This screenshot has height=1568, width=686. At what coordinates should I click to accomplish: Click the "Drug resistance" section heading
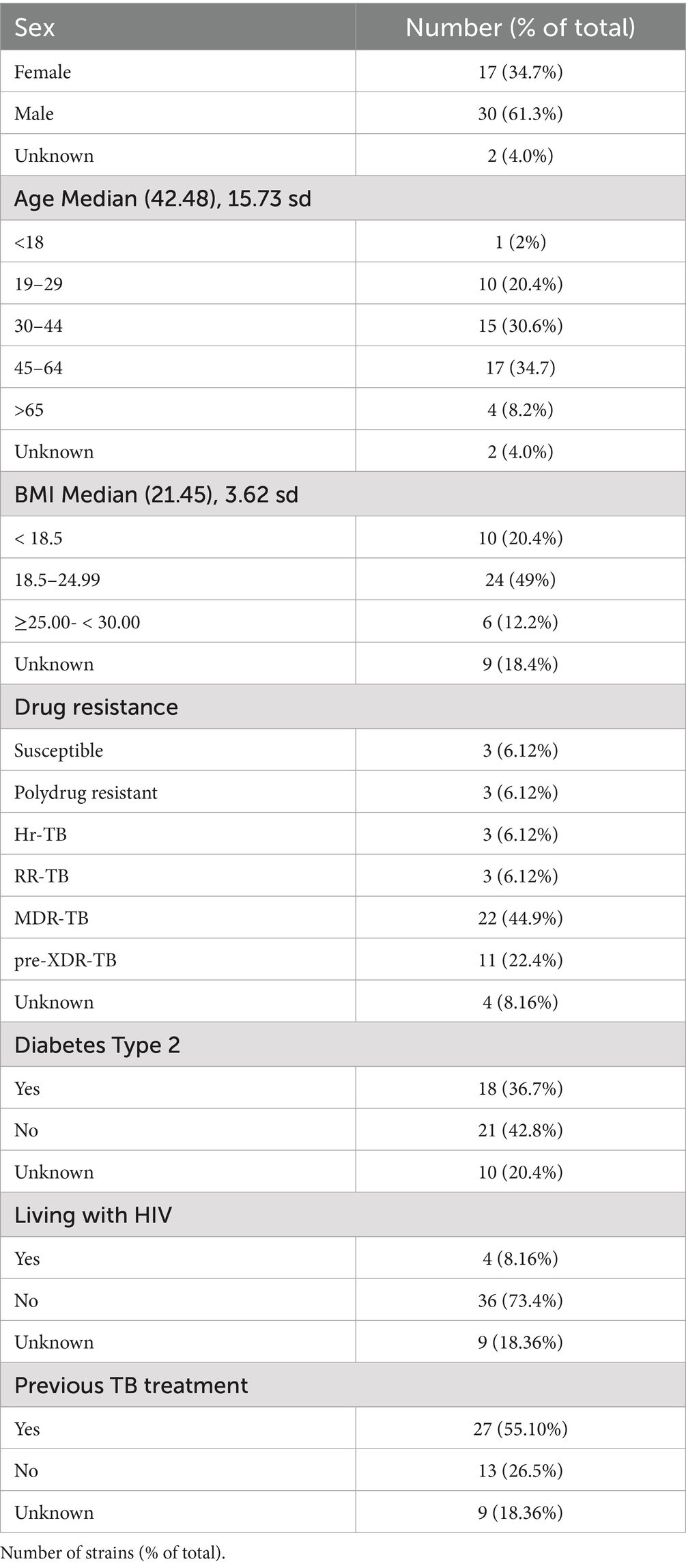click(x=96, y=707)
